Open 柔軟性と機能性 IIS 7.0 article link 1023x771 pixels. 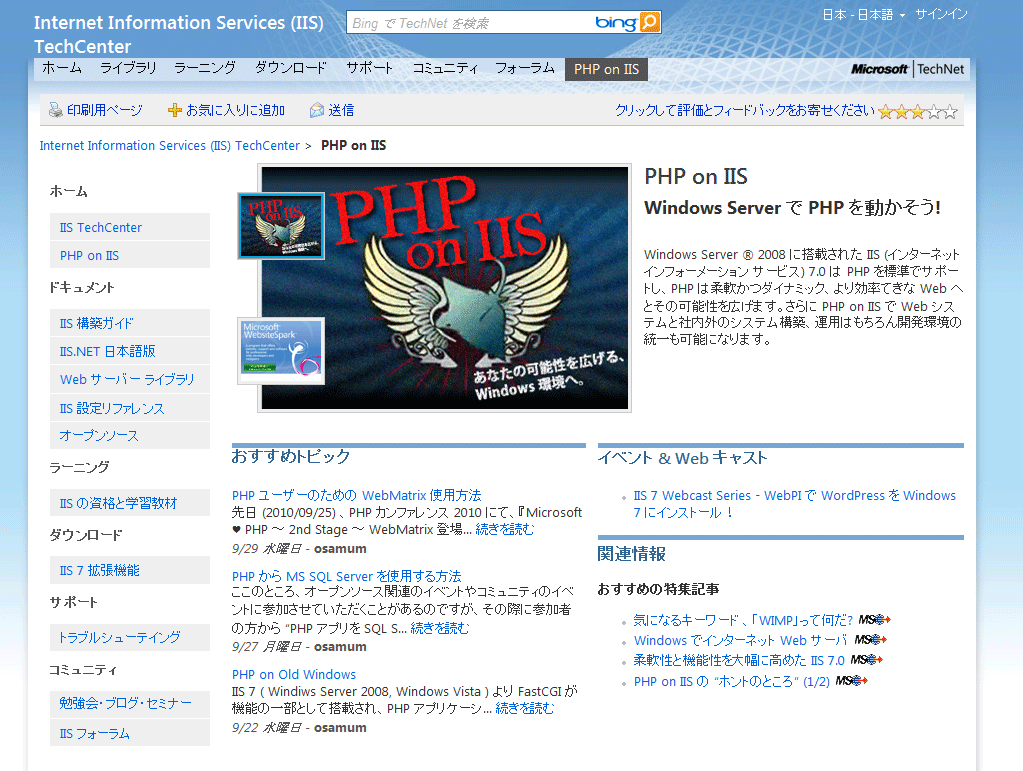(x=739, y=661)
